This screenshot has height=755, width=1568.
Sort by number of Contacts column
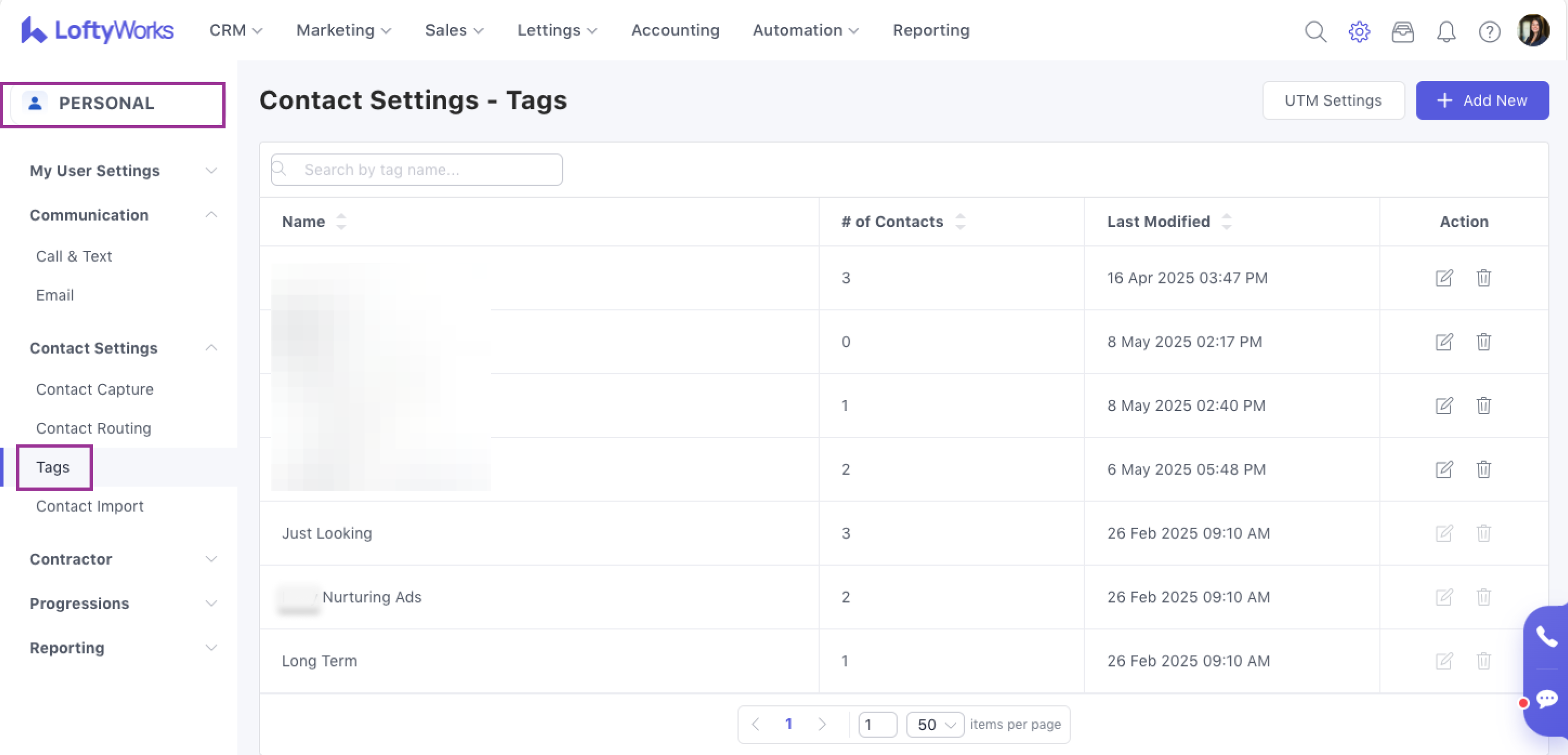pos(960,222)
